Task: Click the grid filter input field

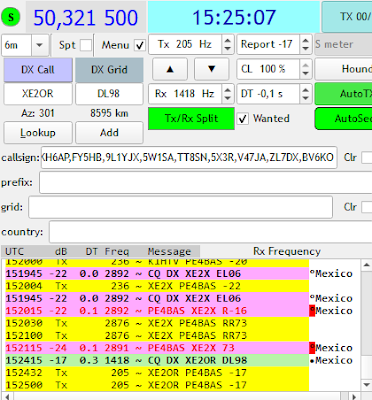Action: [x=180, y=207]
